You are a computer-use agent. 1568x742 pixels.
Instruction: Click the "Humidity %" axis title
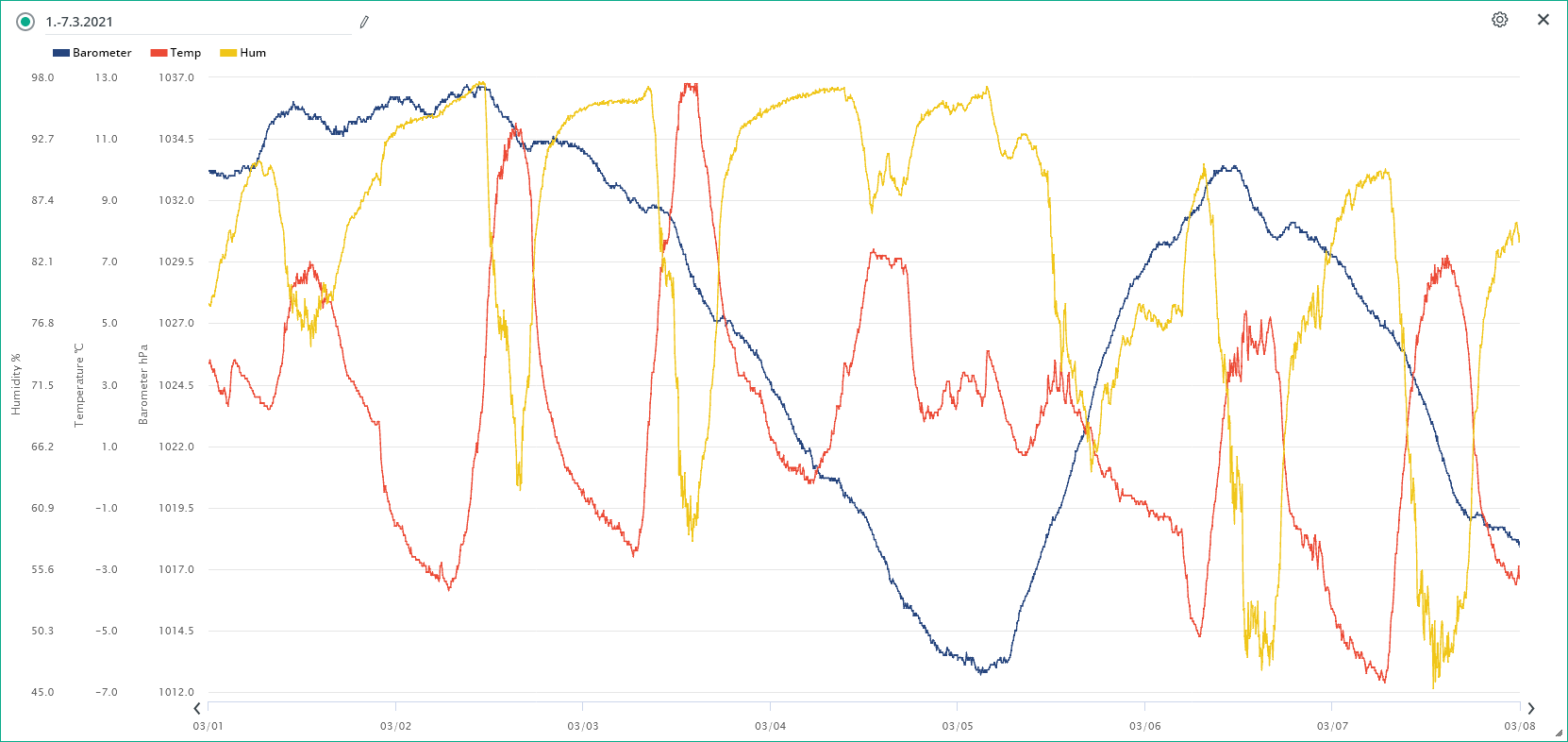[15, 384]
